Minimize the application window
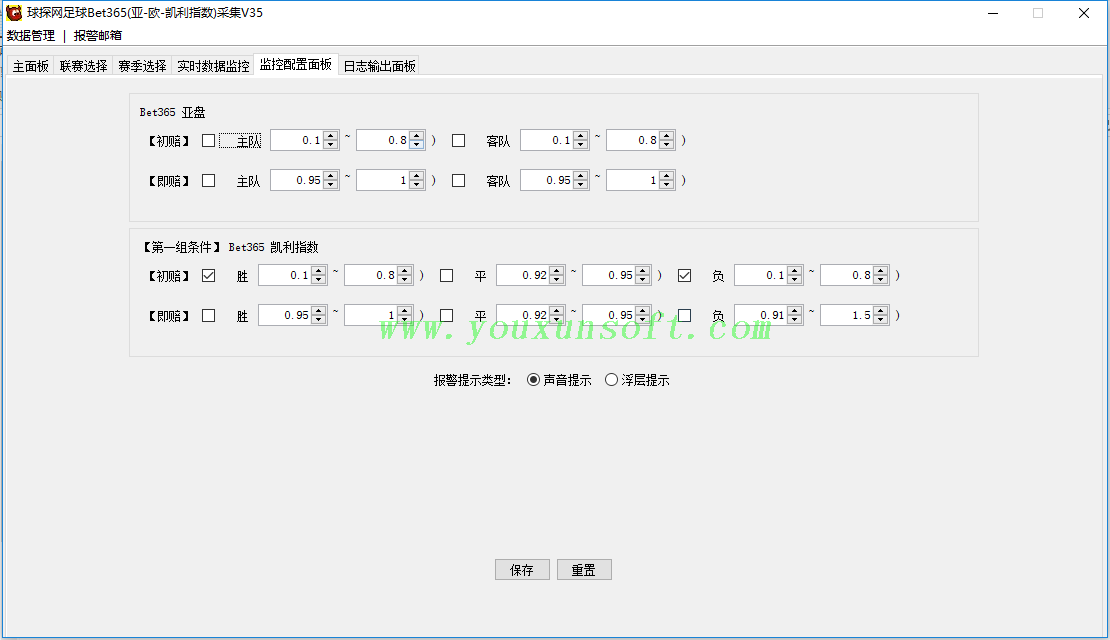Screen dimensions: 1110x640 pos(993,13)
